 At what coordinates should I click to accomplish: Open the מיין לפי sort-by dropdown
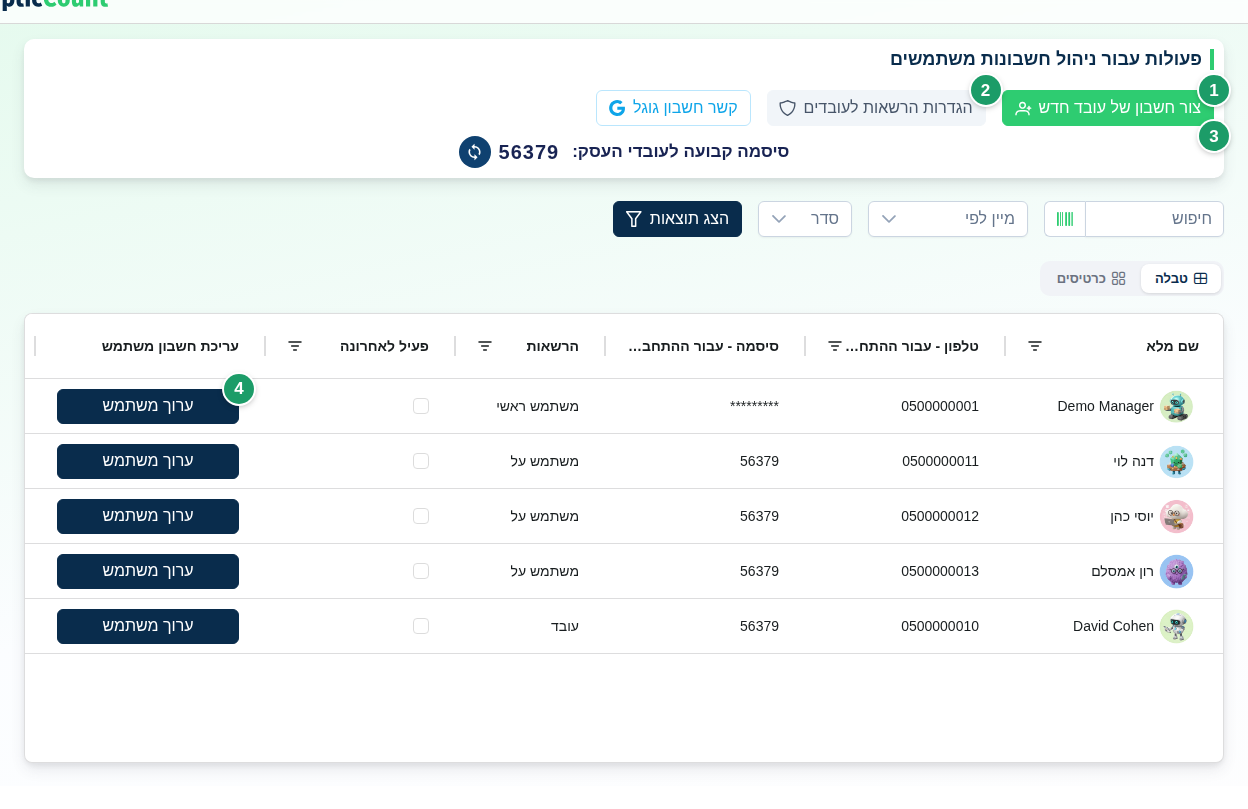(948, 219)
